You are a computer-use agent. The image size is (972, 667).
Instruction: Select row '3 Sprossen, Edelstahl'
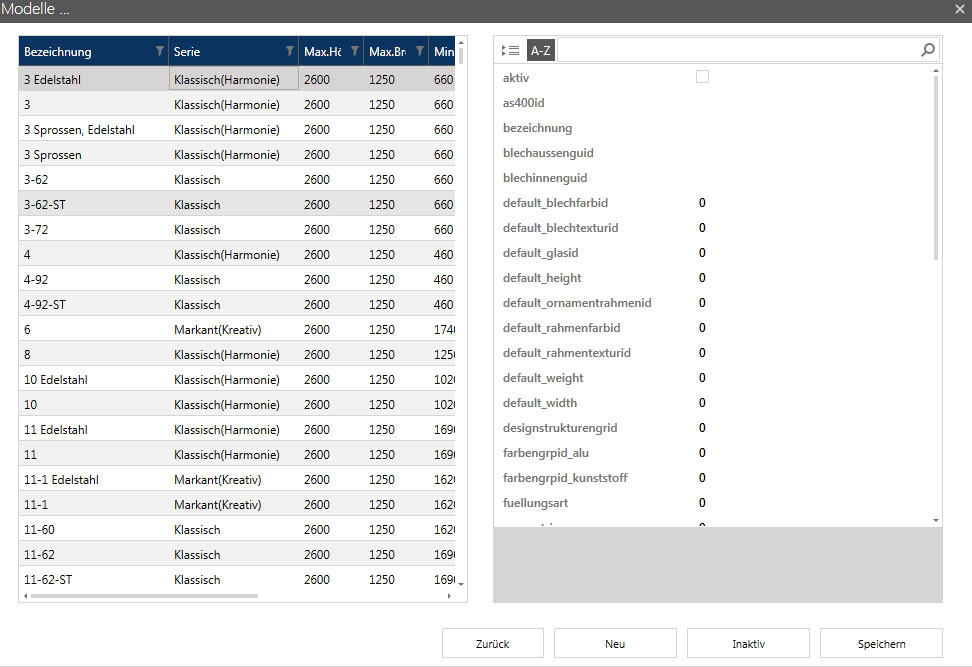(237, 130)
